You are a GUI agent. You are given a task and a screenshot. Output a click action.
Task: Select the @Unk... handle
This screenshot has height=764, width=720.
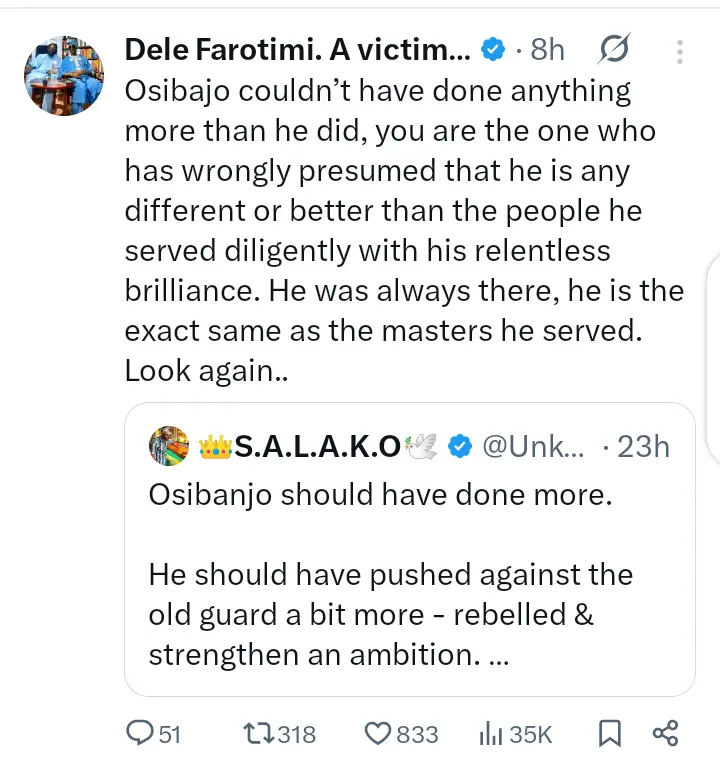pos(534,447)
